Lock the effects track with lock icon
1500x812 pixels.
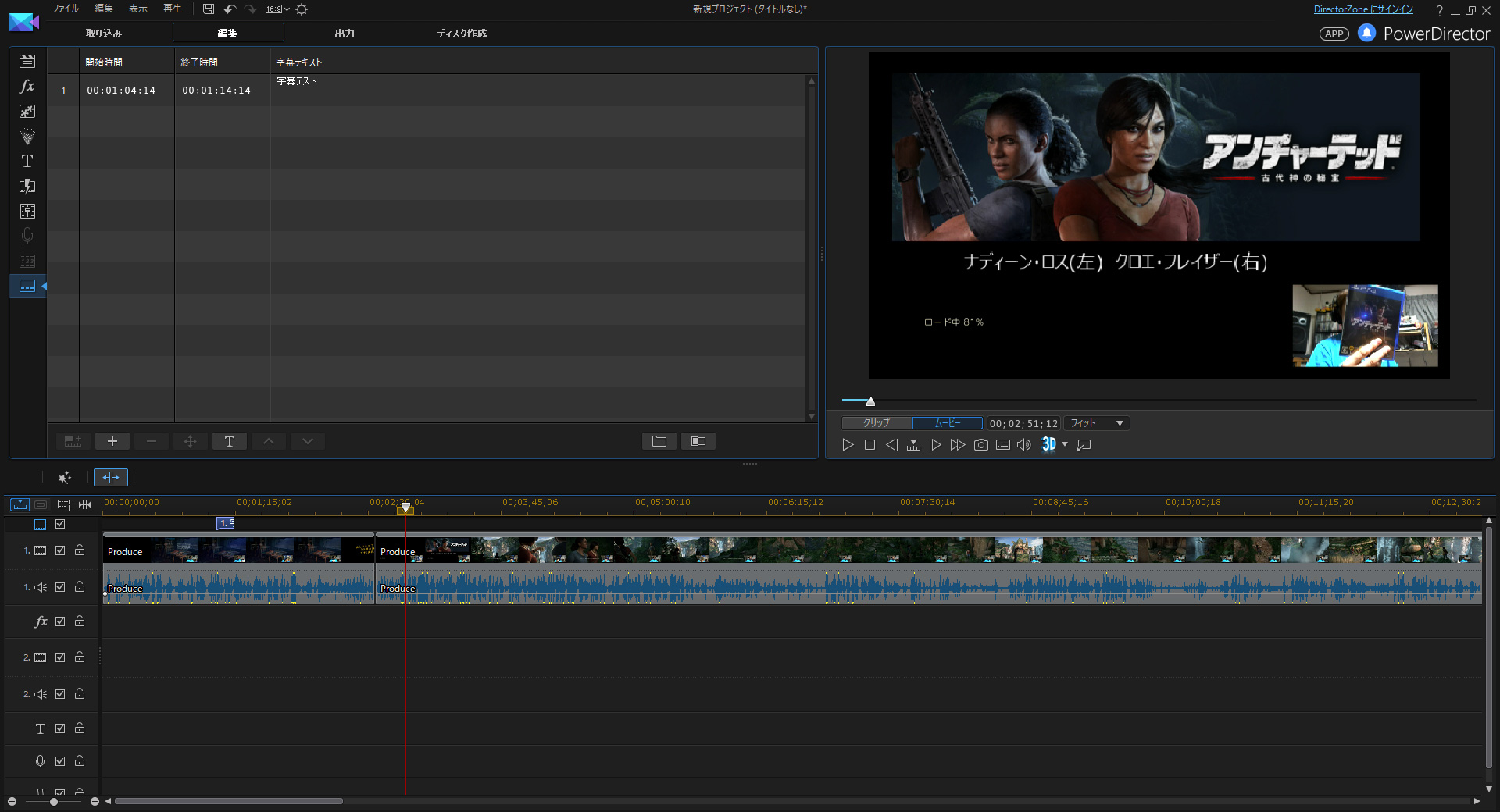[80, 621]
